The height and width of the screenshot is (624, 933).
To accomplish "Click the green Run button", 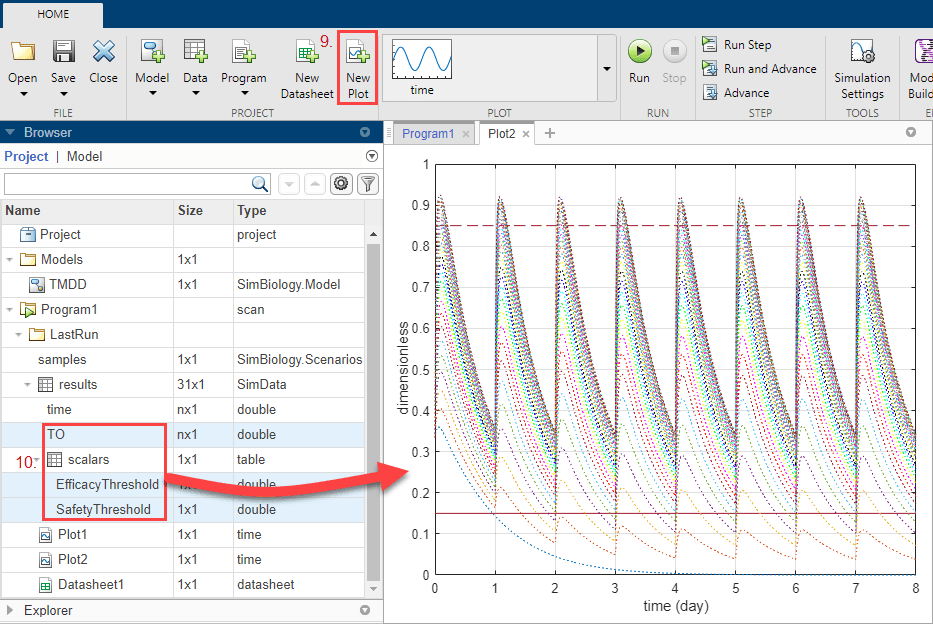I will 640,50.
